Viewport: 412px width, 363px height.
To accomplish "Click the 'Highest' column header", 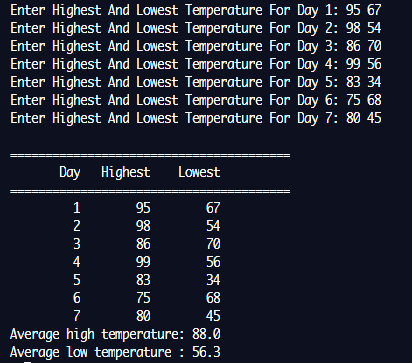I will 126,173.
